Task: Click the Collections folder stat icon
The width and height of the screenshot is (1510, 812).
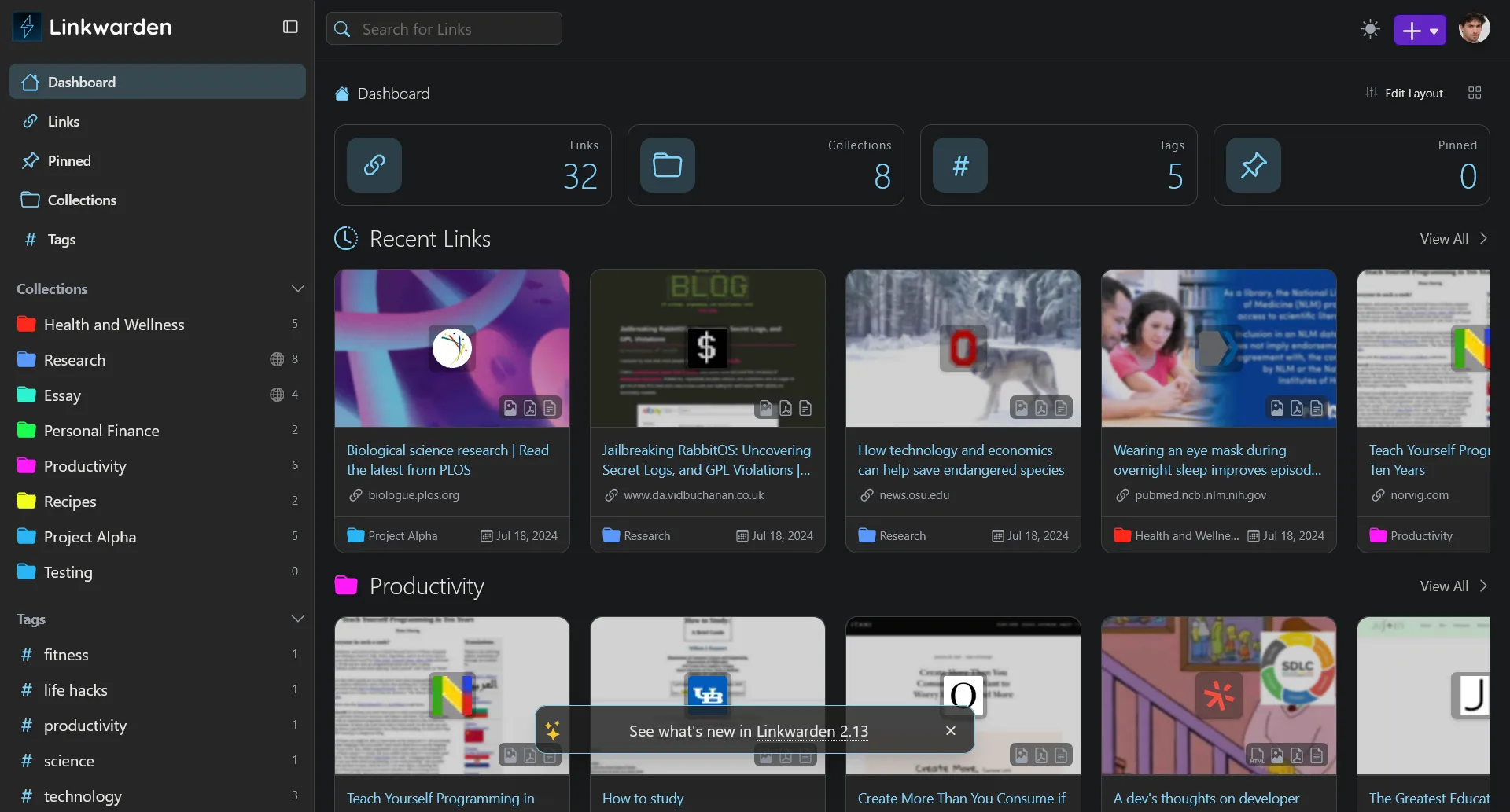Action: coord(667,165)
